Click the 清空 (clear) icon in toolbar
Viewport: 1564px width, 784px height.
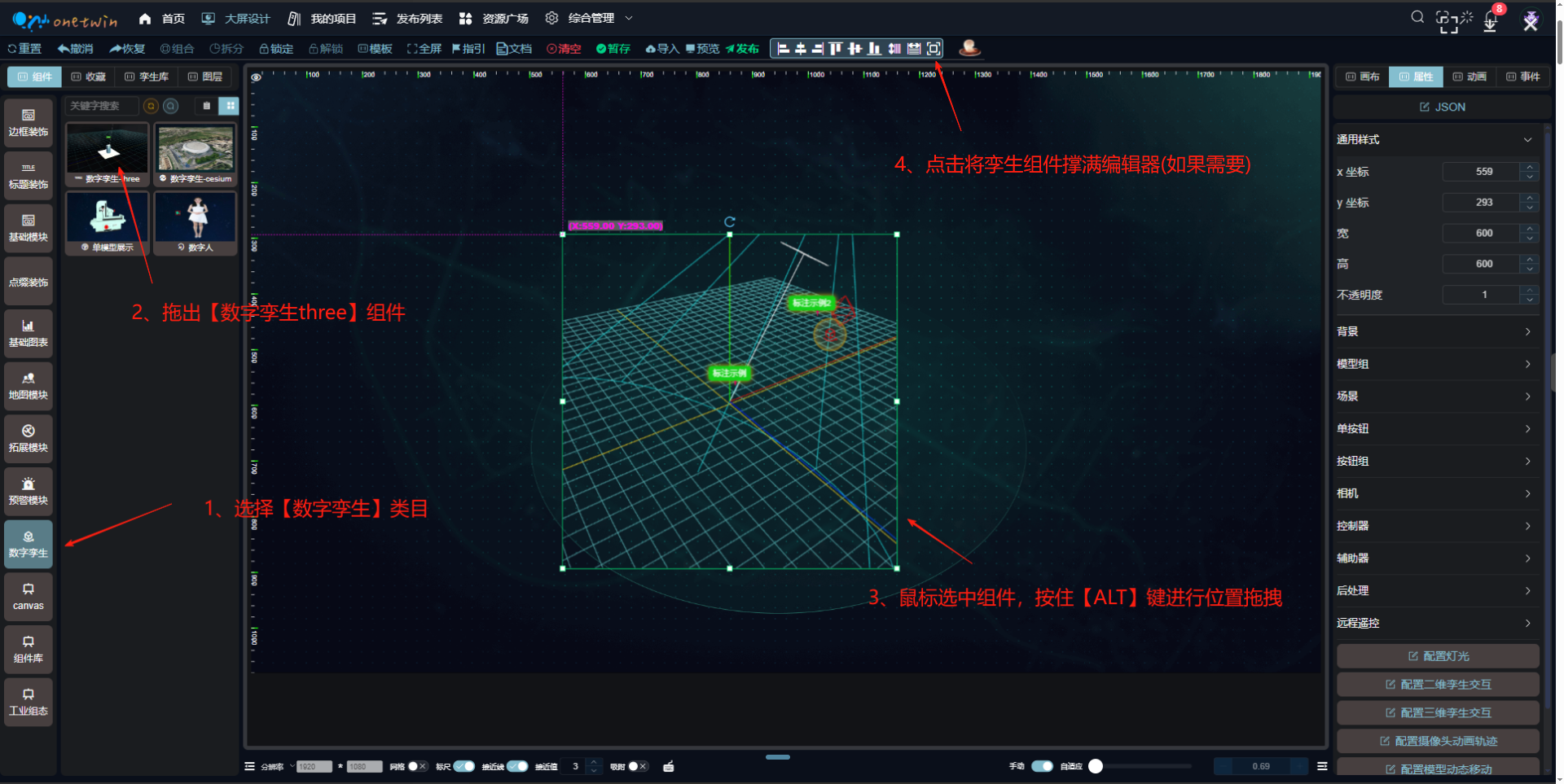click(564, 49)
